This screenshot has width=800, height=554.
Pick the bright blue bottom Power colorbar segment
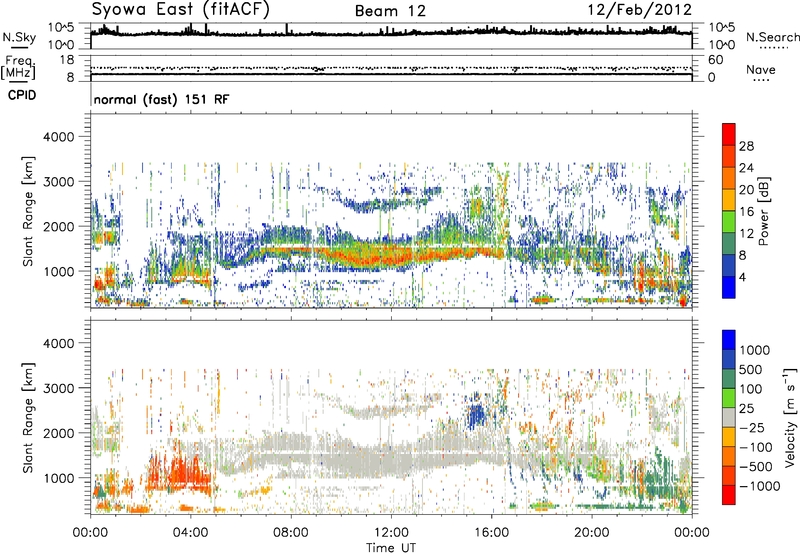pos(729,287)
